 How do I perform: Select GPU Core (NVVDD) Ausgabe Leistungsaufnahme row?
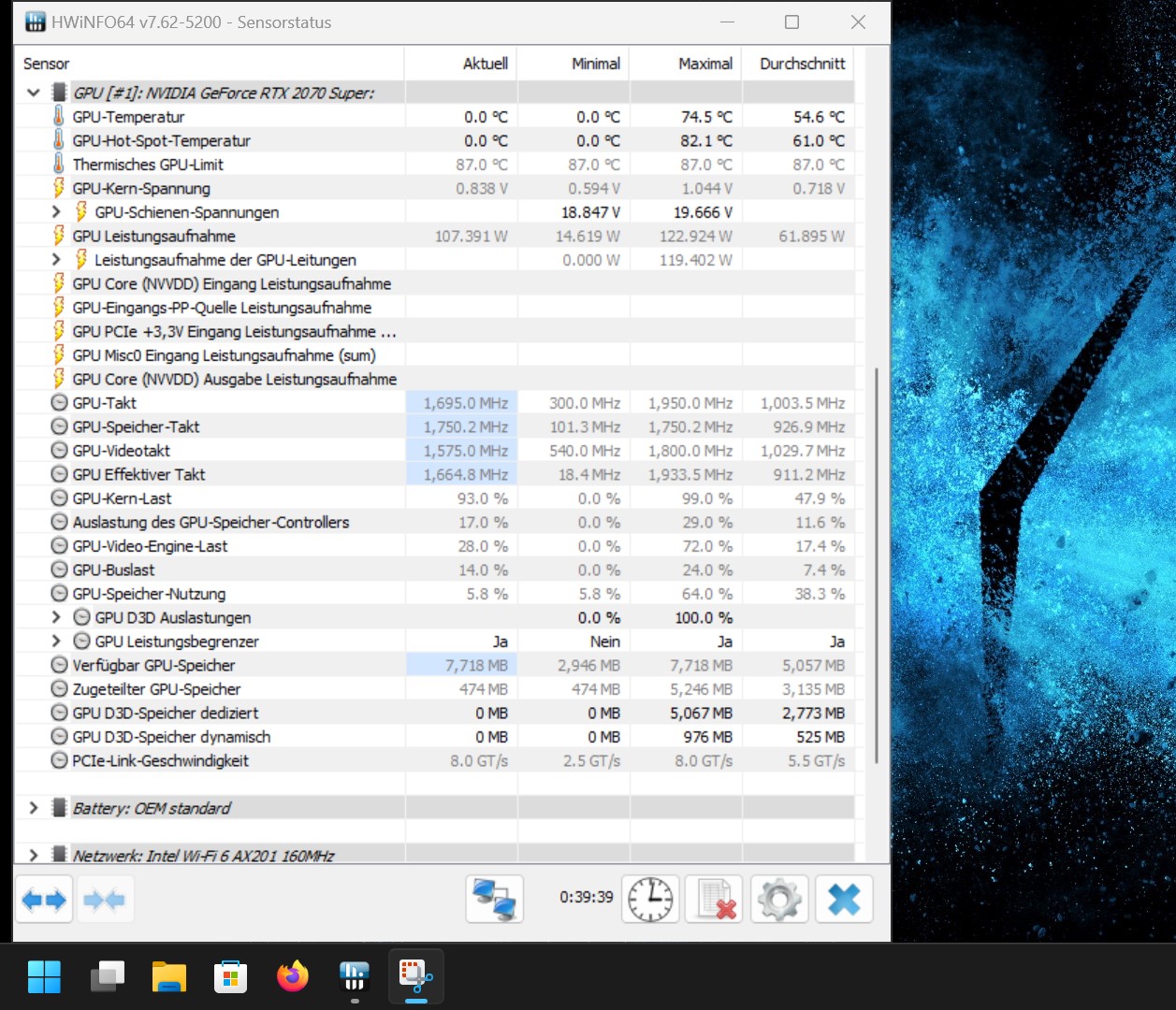point(435,379)
